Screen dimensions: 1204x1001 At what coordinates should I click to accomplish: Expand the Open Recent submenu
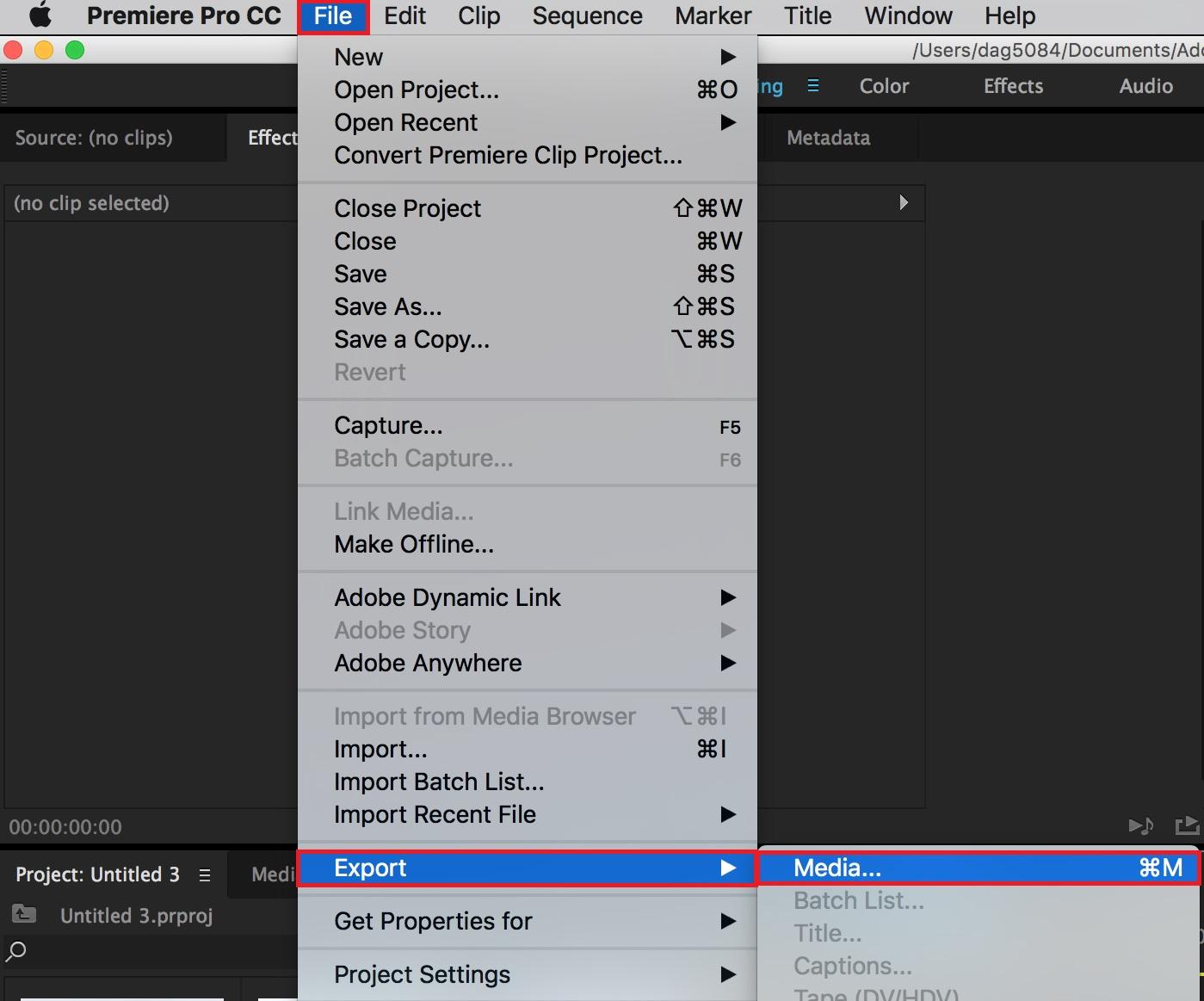click(x=528, y=122)
